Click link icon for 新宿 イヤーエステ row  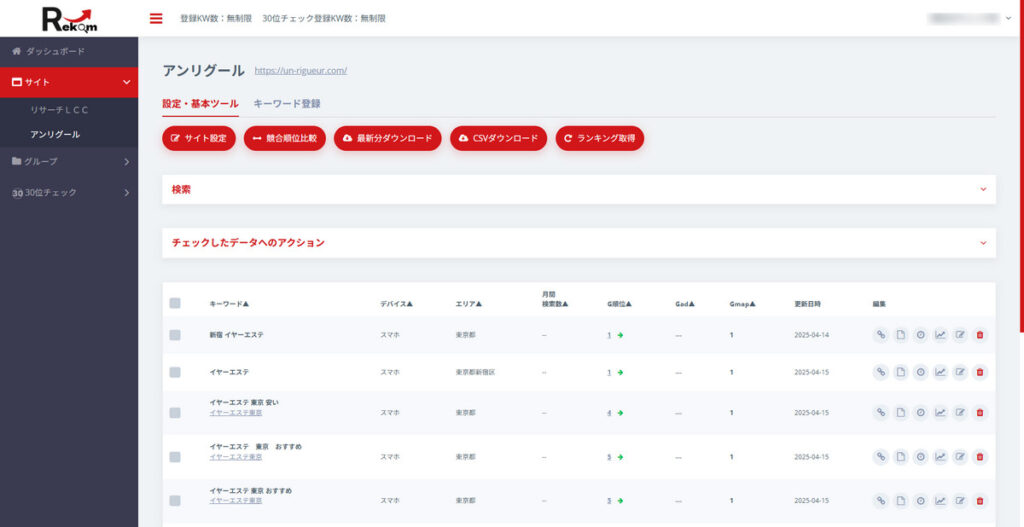(880, 335)
